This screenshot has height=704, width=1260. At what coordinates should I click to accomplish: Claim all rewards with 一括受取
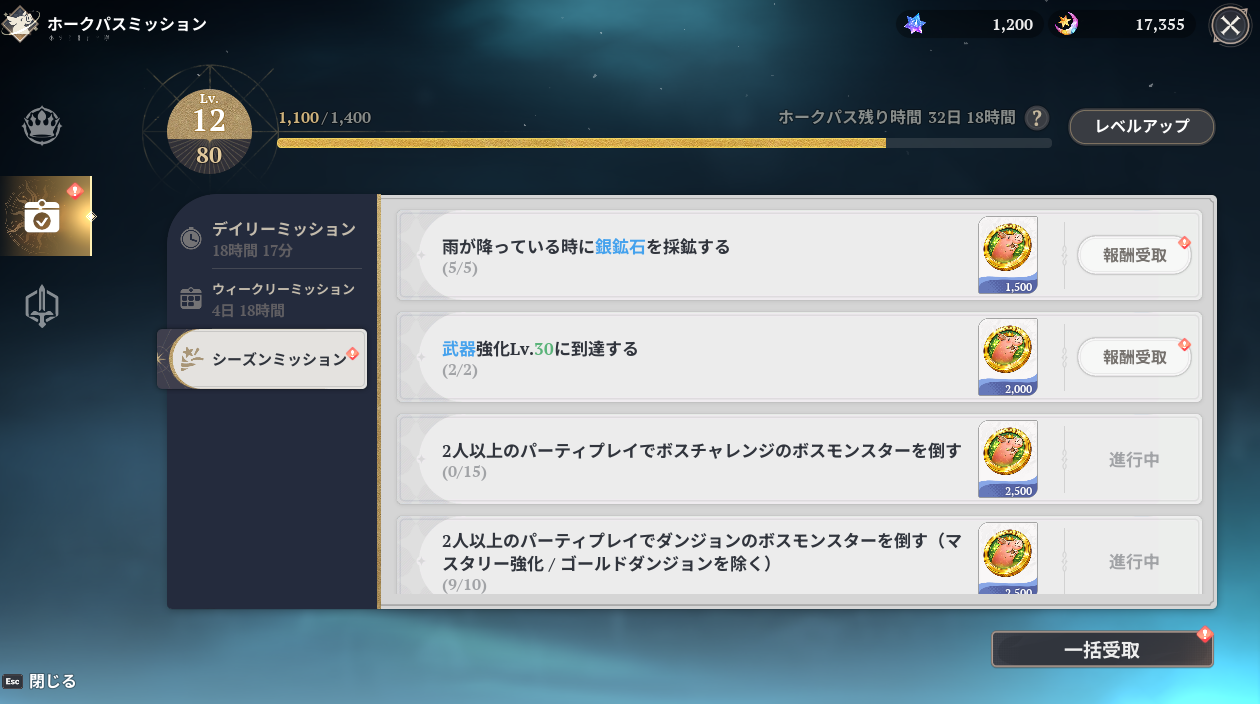coord(1101,650)
